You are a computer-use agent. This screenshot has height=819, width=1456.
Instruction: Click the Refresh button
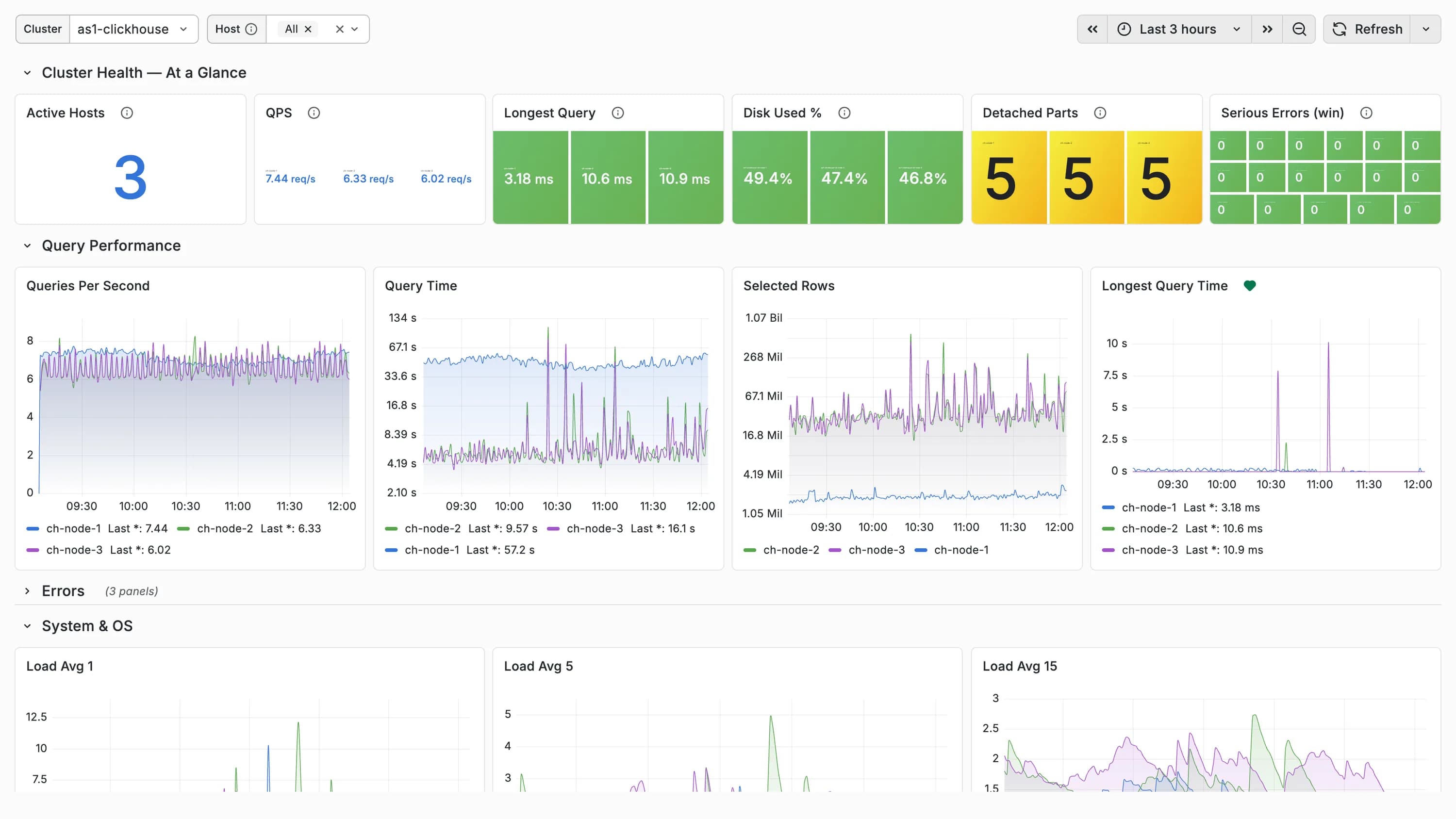[1367, 29]
